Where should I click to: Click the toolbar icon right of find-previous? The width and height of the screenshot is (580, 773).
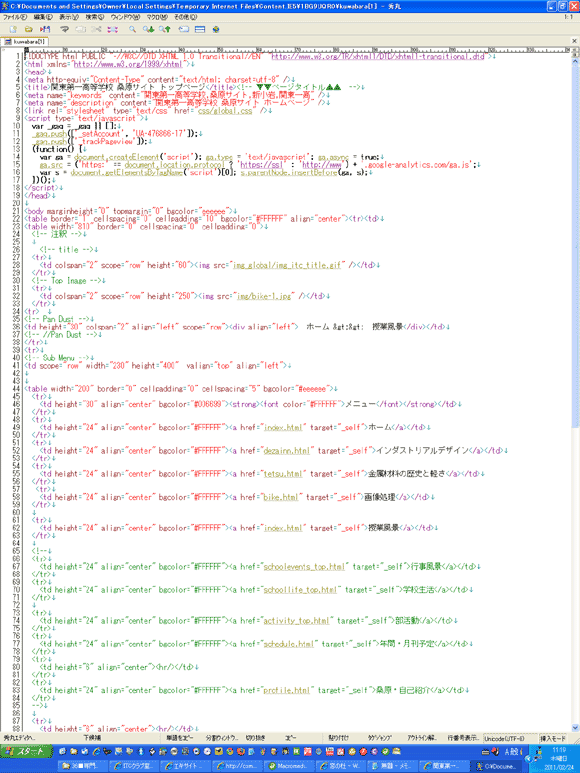[x=183, y=29]
